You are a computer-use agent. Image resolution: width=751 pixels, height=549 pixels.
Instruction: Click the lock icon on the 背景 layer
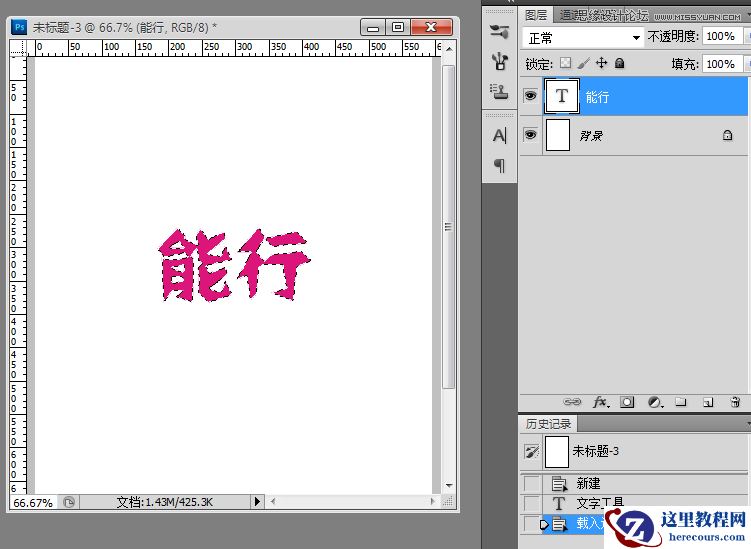click(x=727, y=135)
